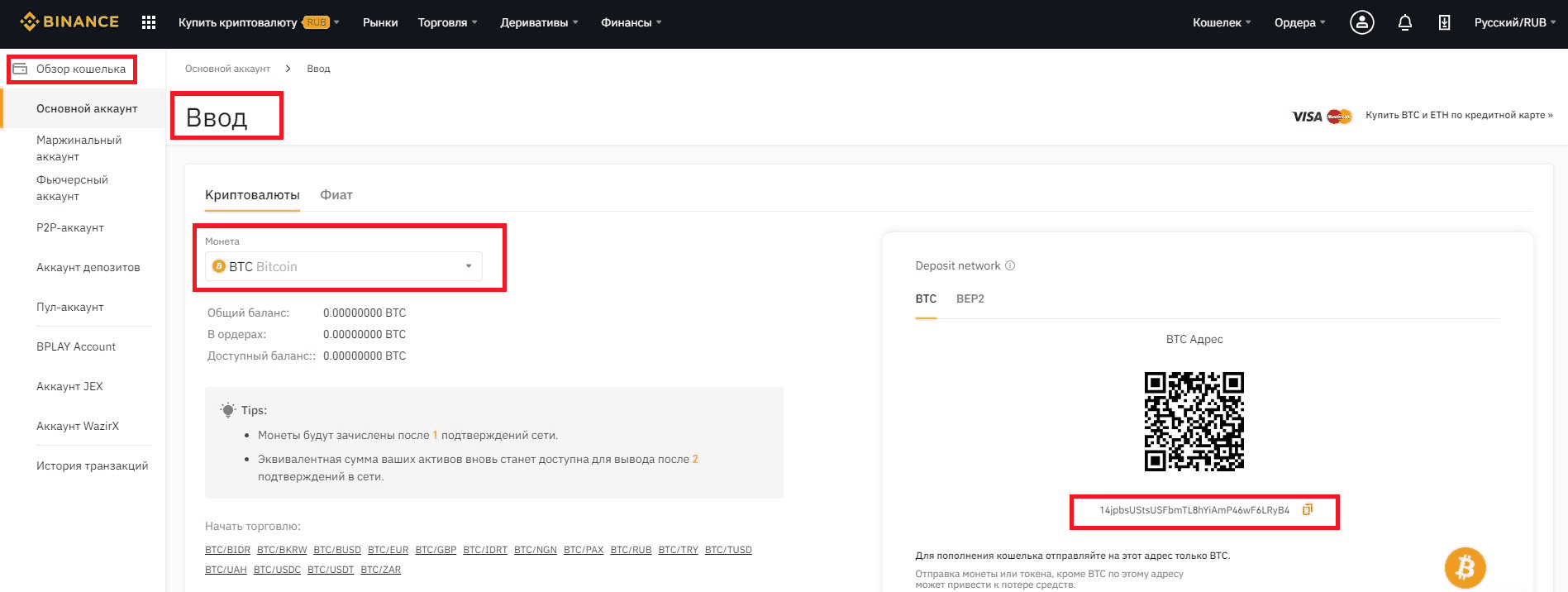Open the BTC/USDT trading pair link

(x=331, y=570)
